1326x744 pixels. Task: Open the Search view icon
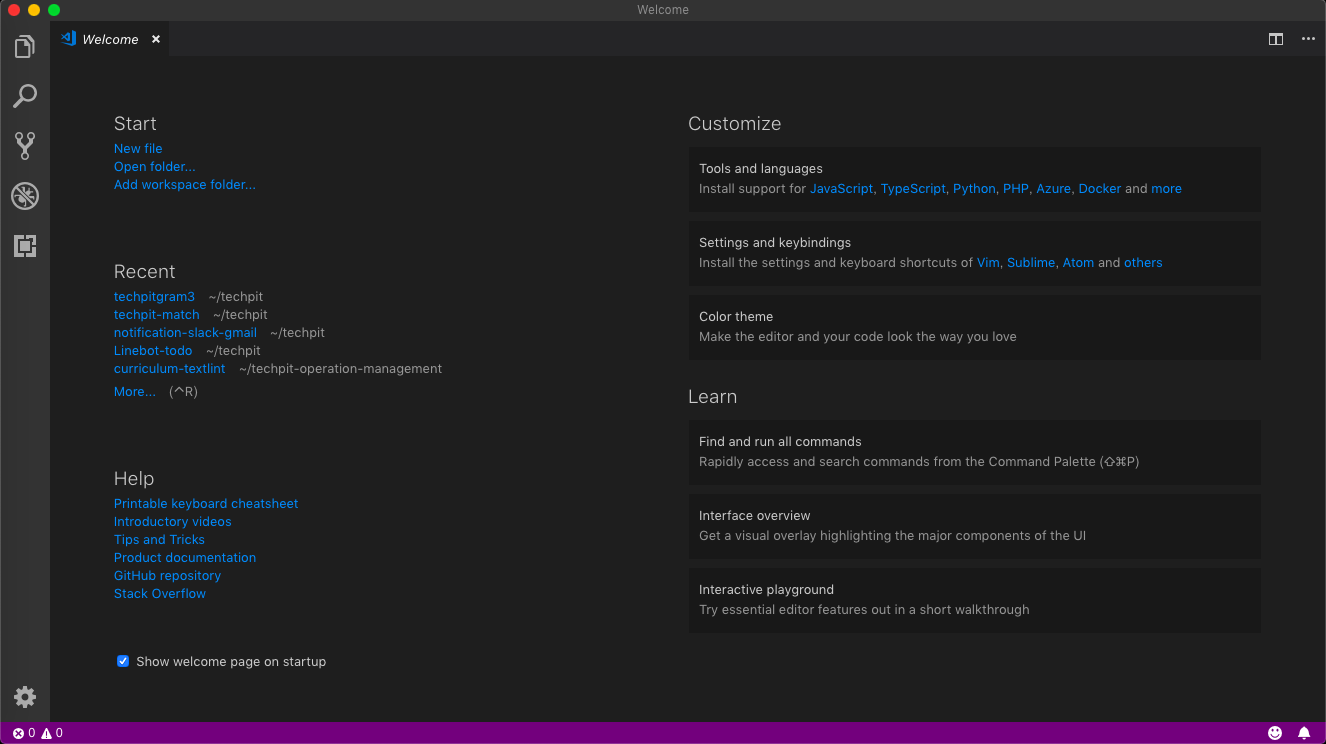pos(25,96)
